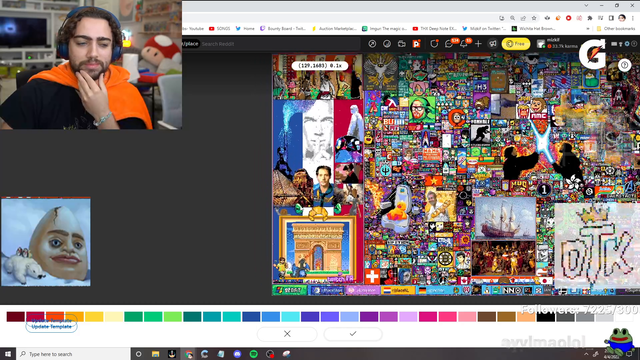640x360 pixels.
Task: Select the light pink color swatch
Action: click(x=467, y=316)
